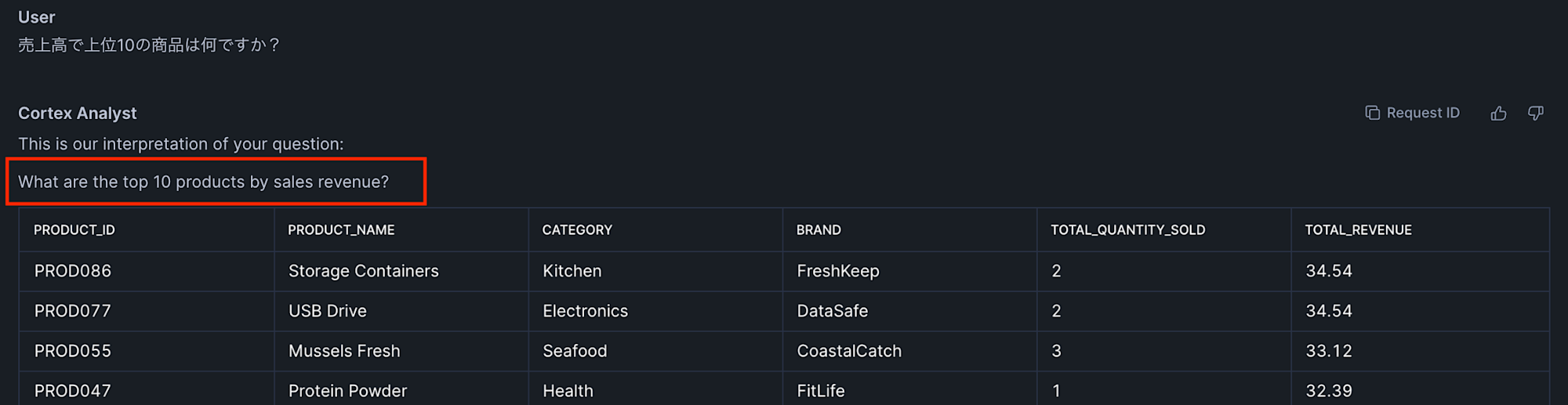Click the interpreted question text

(x=203, y=182)
